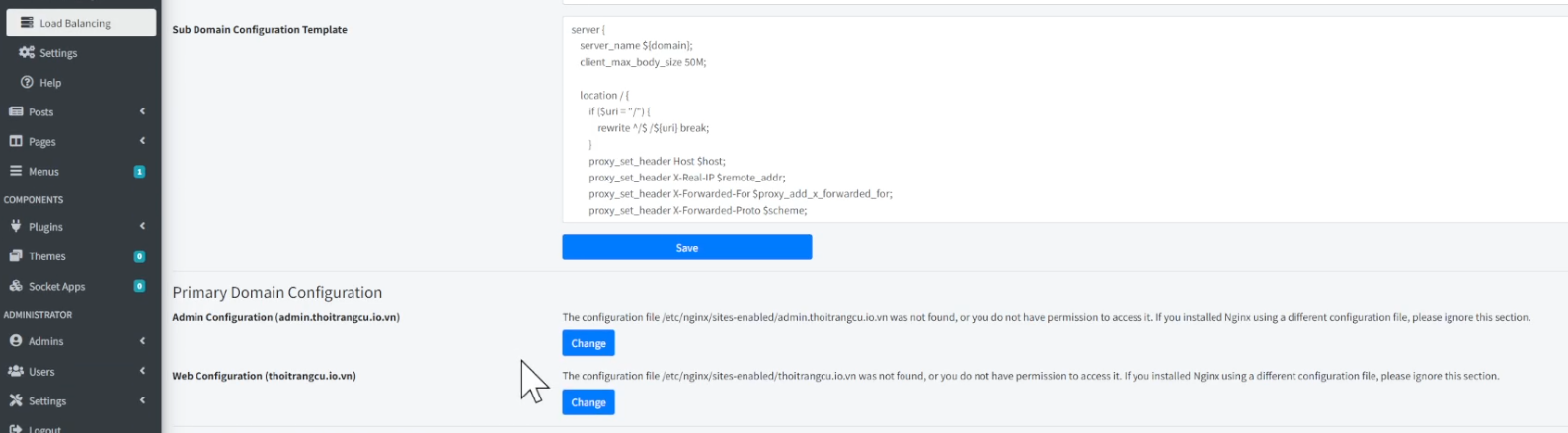
Task: Click the Help question mark icon
Action: pos(28,83)
